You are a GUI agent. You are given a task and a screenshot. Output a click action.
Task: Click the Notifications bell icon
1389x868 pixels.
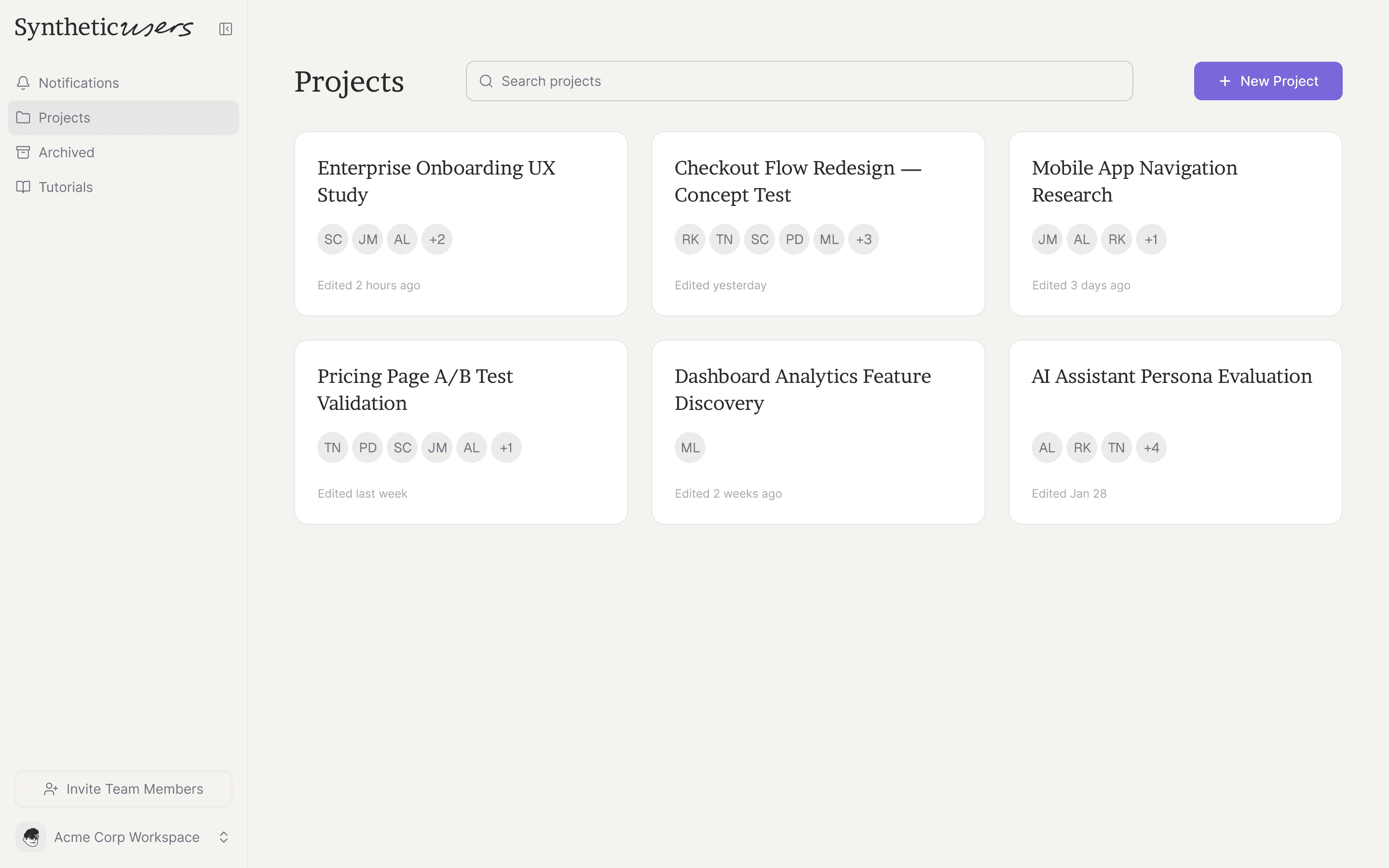coord(23,82)
